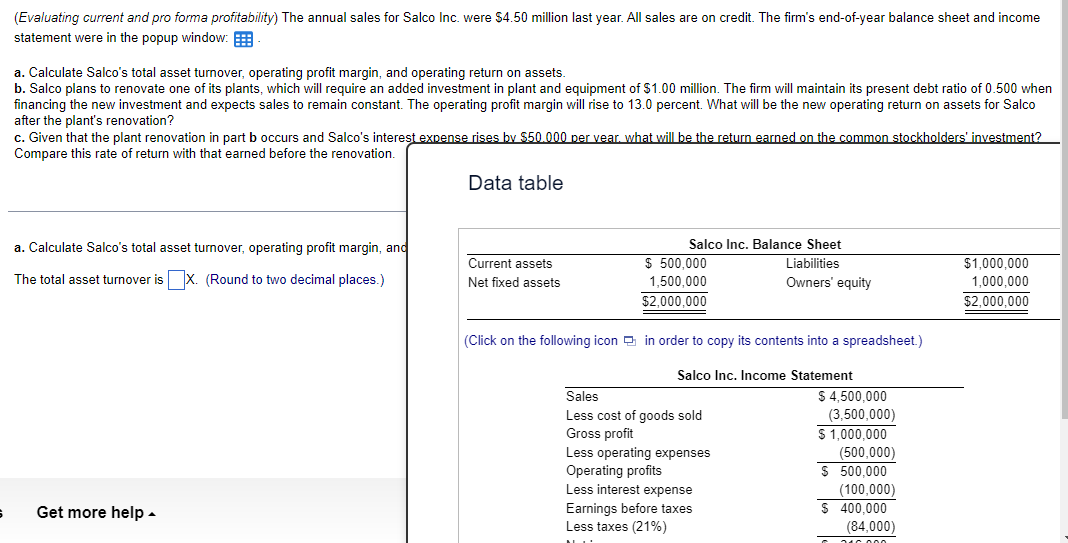
Task: Click the Current assets row label
Action: click(509, 264)
